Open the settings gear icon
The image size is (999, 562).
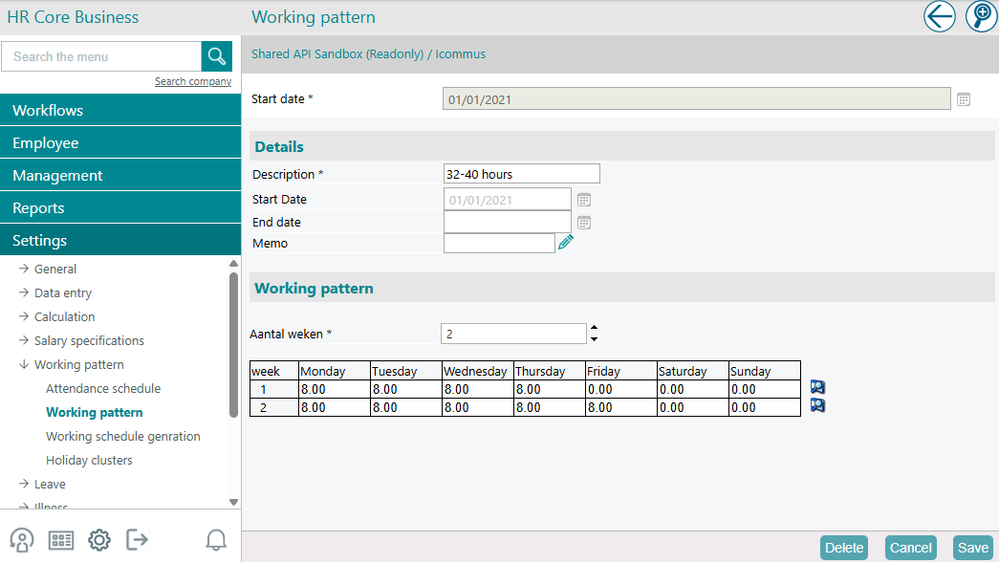click(99, 540)
